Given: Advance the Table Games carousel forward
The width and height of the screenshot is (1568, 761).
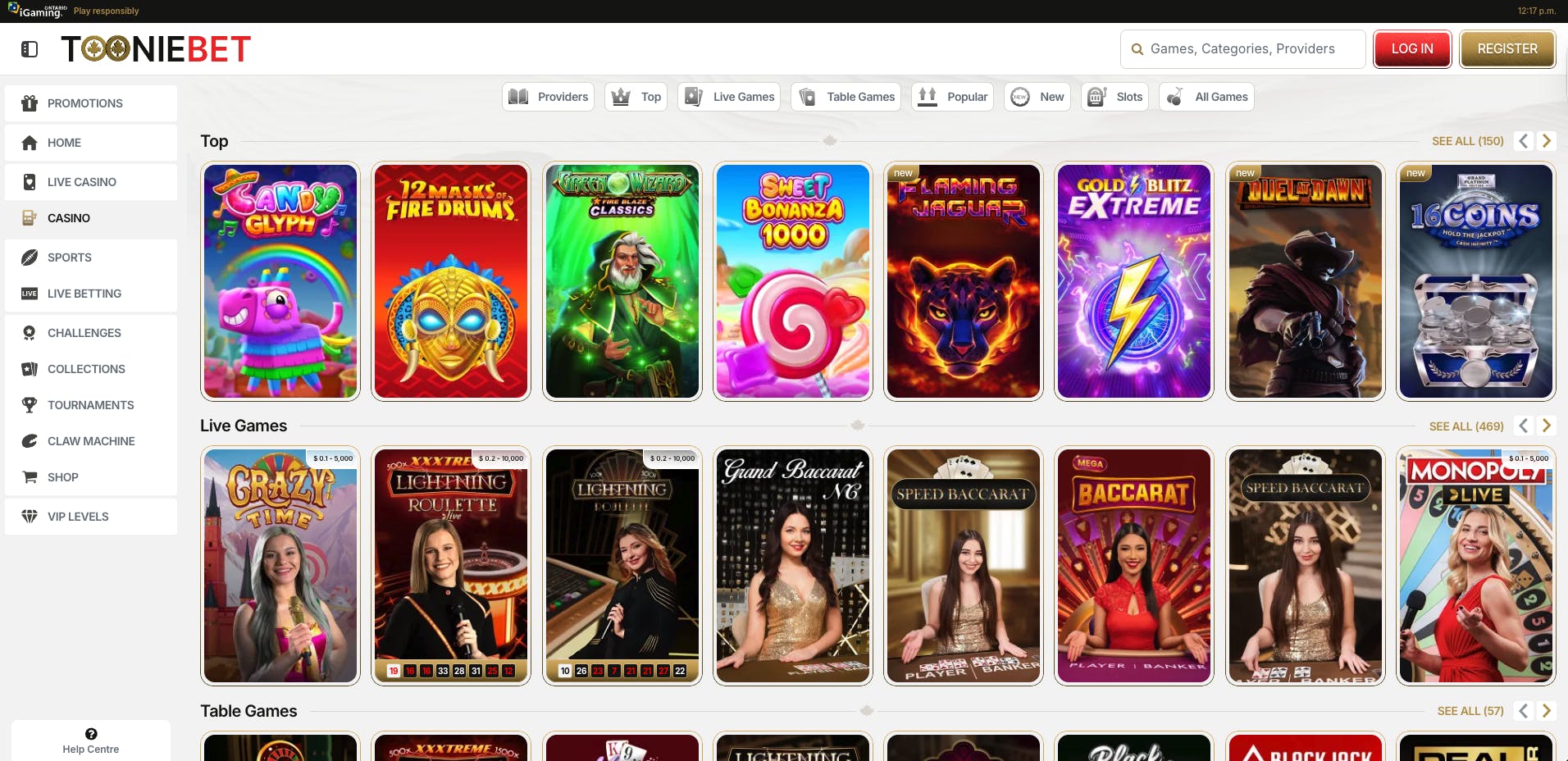Looking at the screenshot, I should click(x=1547, y=711).
